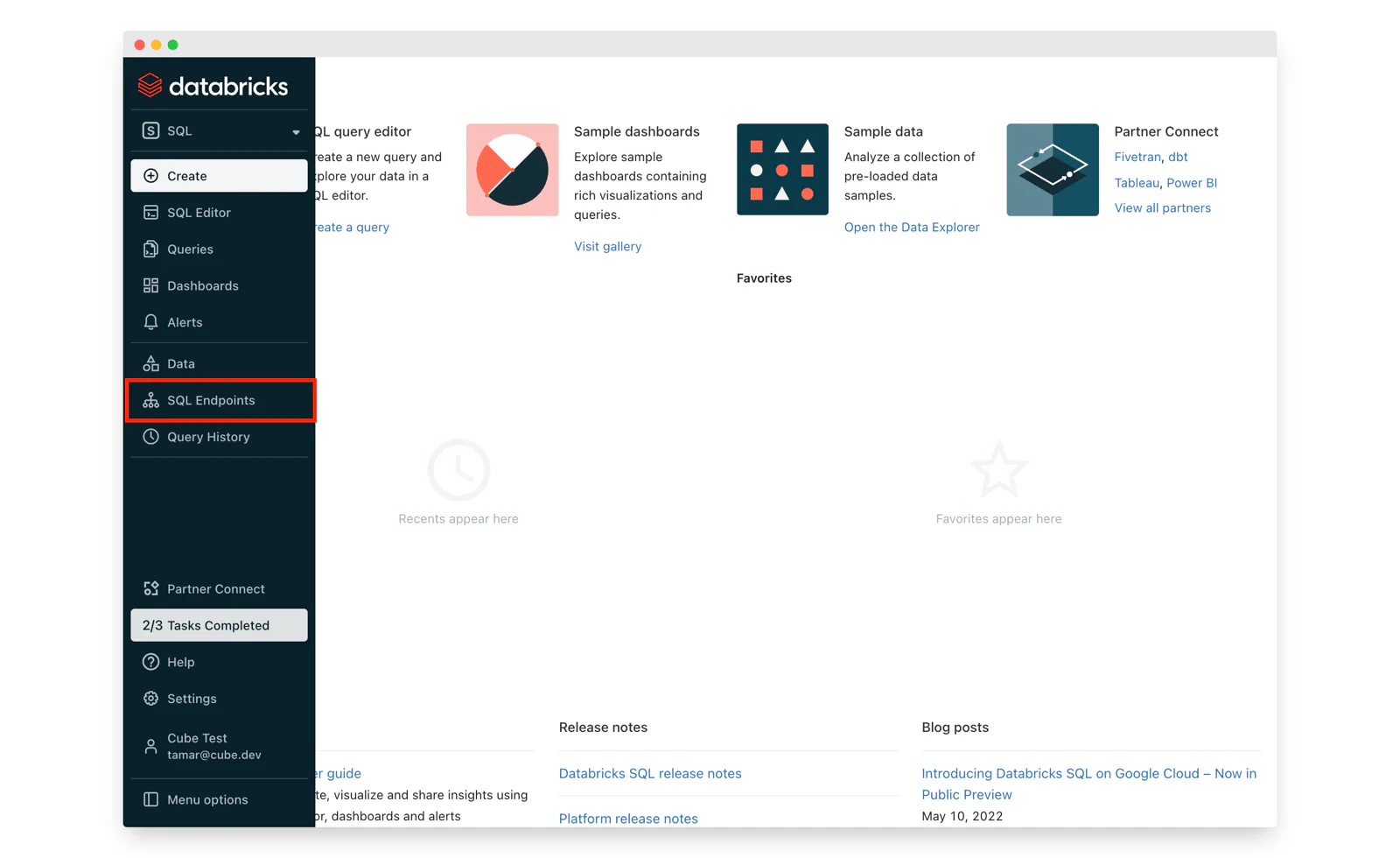The width and height of the screenshot is (1400, 858).
Task: Open Partner Connect in the sidebar
Action: (x=216, y=589)
